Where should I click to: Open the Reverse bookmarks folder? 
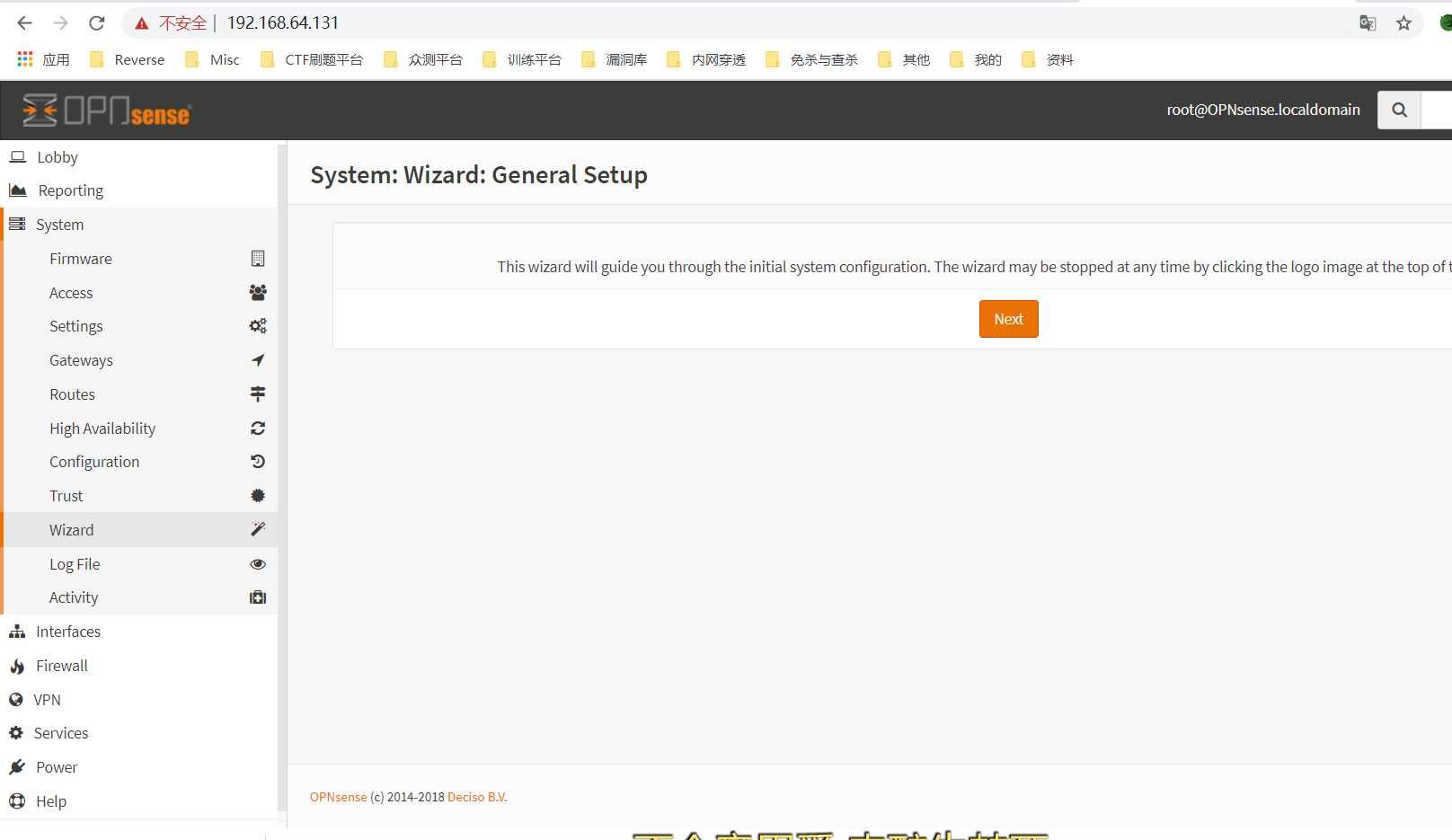pos(128,59)
